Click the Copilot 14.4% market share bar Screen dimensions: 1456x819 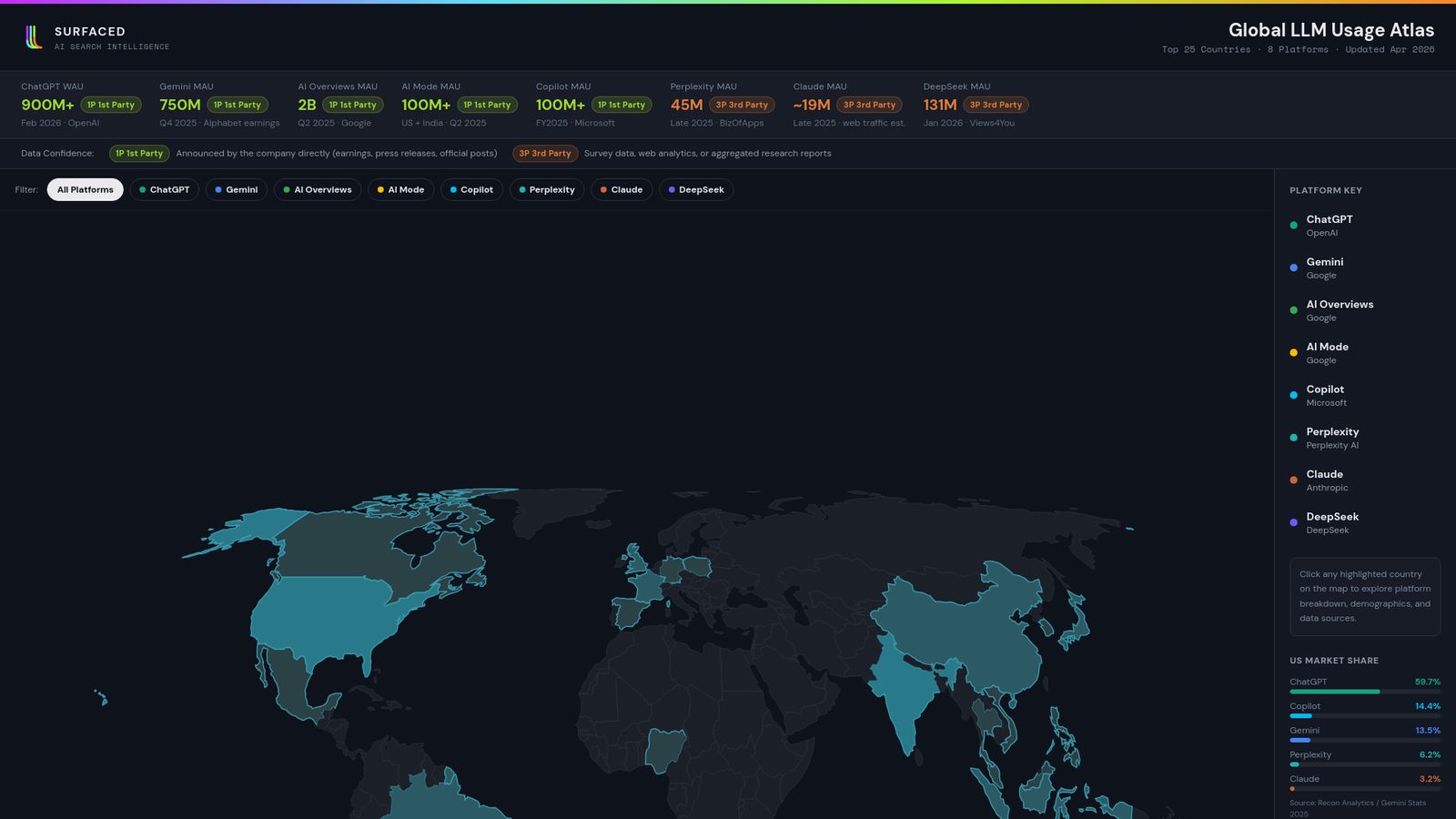point(1365,716)
